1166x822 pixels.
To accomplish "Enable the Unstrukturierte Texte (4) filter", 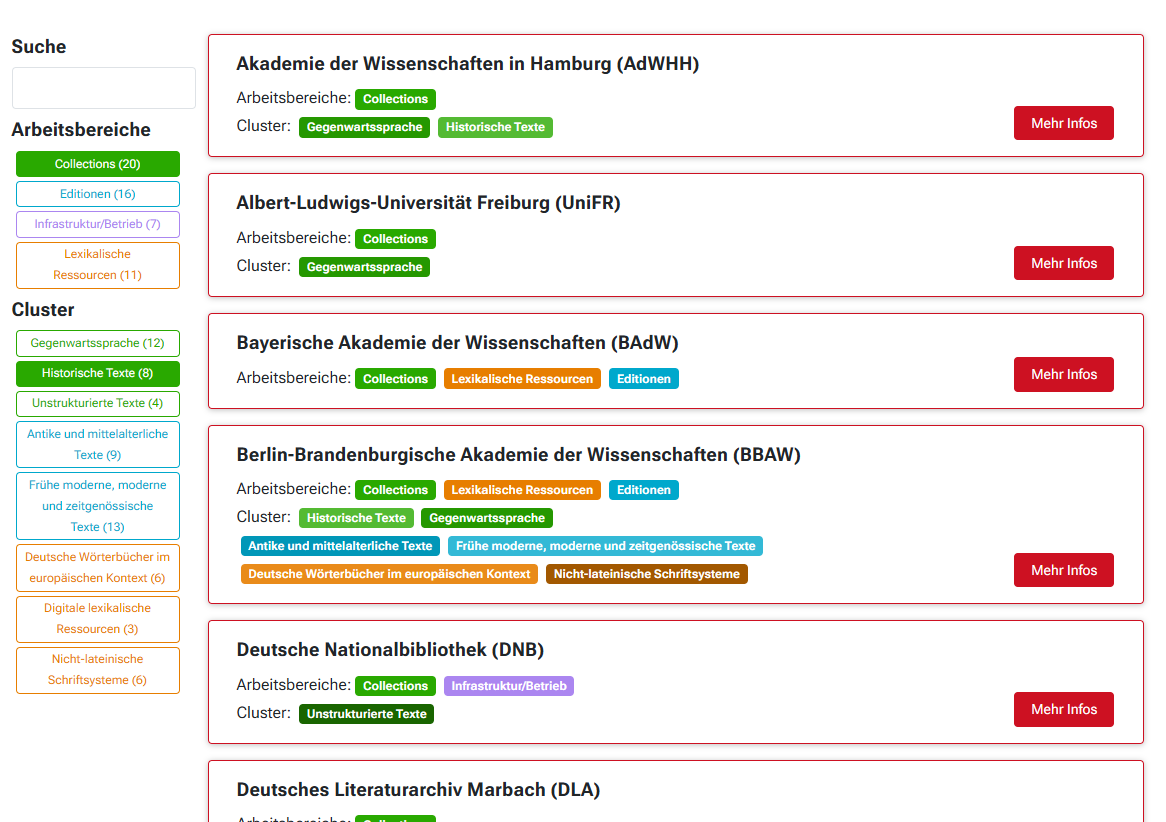I will (97, 404).
